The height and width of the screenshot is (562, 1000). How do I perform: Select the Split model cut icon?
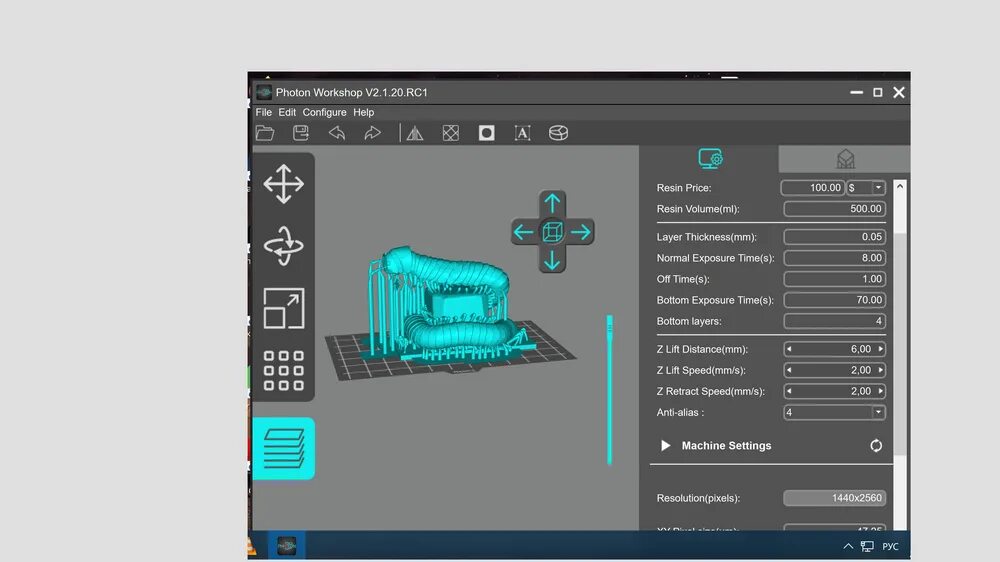point(559,133)
